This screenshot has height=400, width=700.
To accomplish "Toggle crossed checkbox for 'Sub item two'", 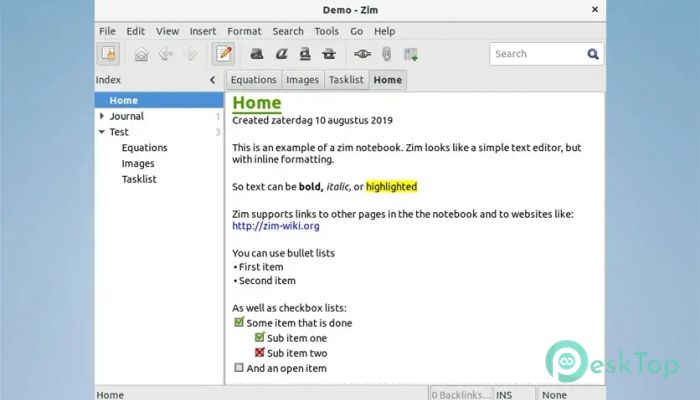I will click(260, 352).
